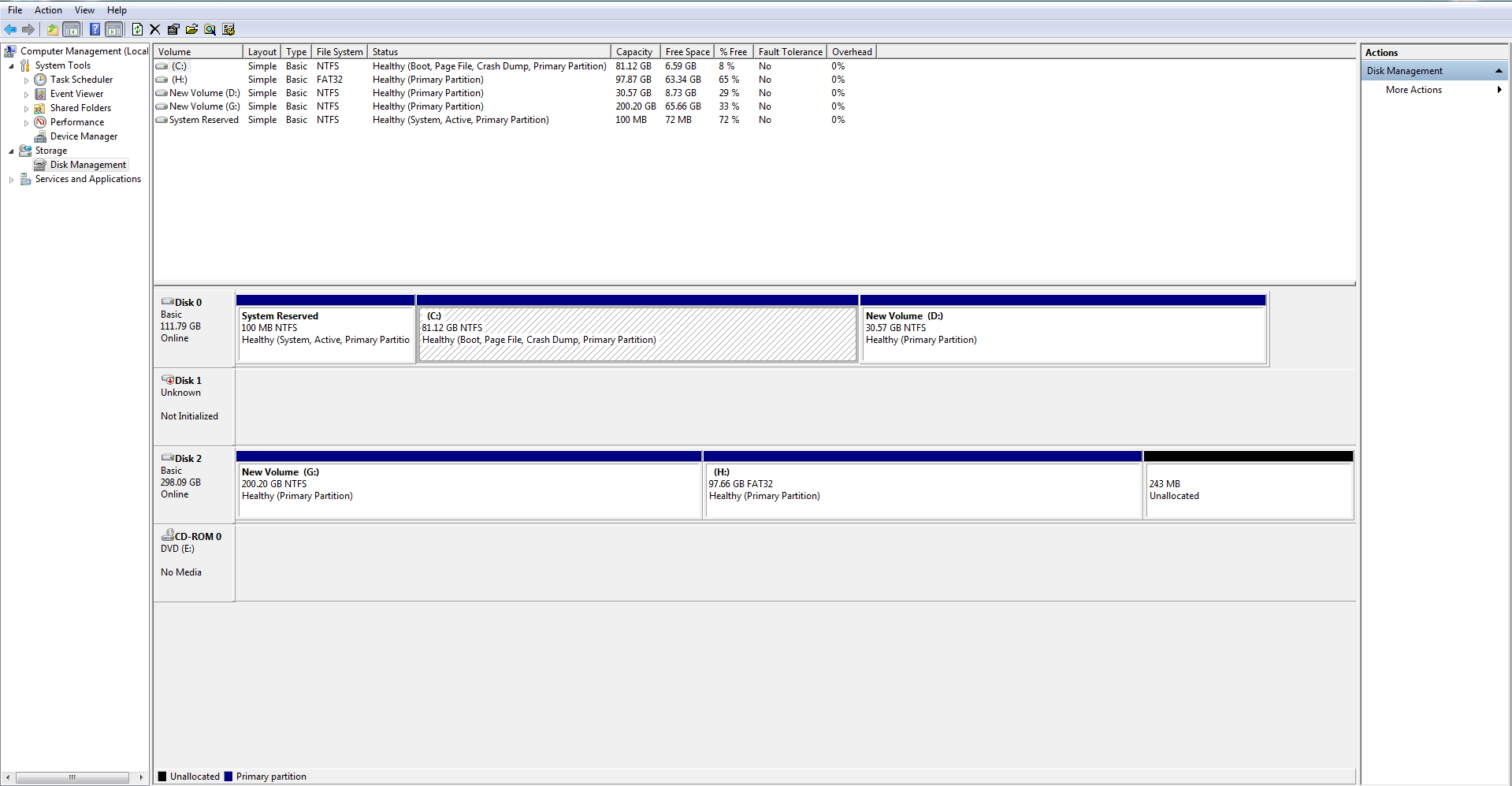Expand the Shared Folders node arrow
The height and width of the screenshot is (786, 1512).
point(26,109)
